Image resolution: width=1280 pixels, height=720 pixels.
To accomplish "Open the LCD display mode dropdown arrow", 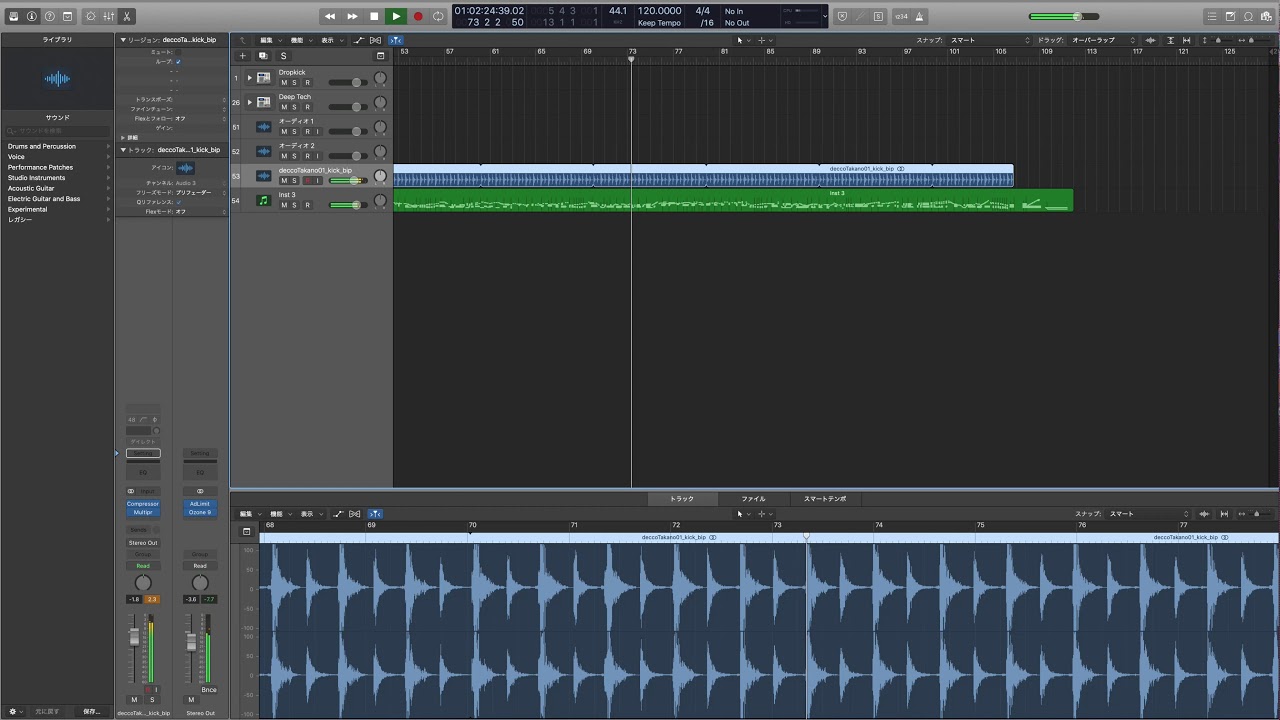I will (x=824, y=16).
